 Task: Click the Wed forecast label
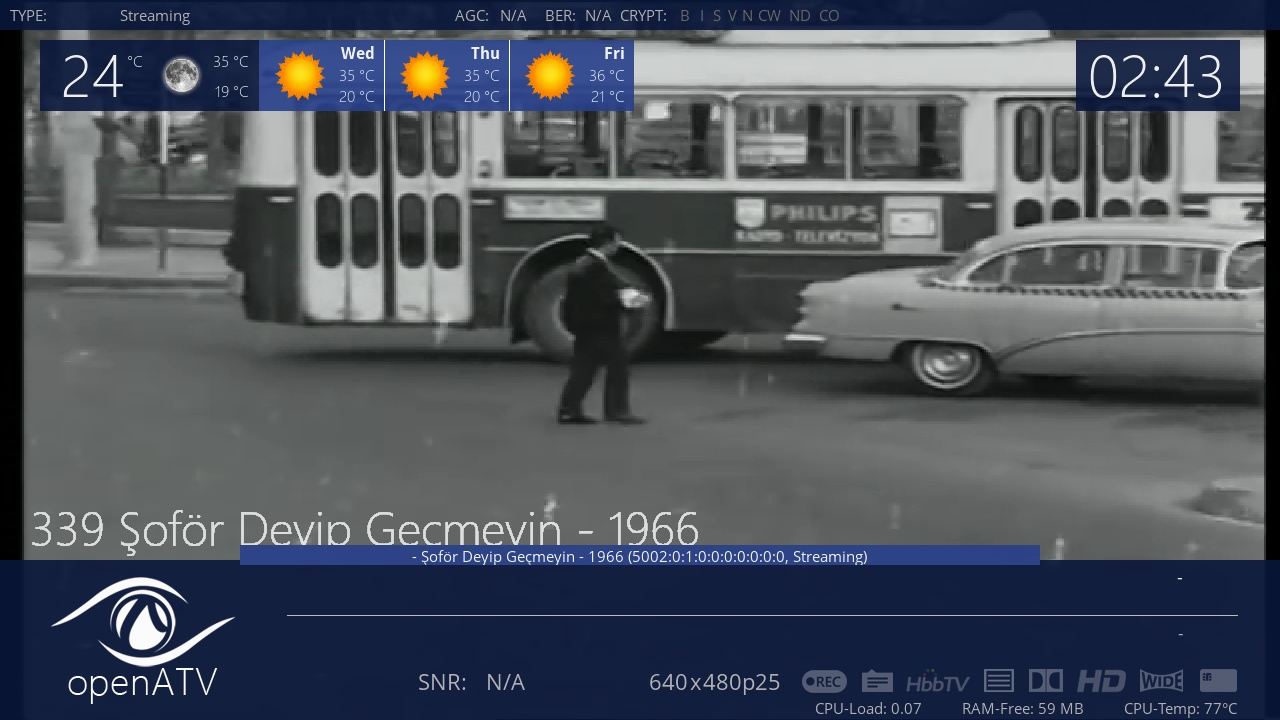(x=357, y=54)
